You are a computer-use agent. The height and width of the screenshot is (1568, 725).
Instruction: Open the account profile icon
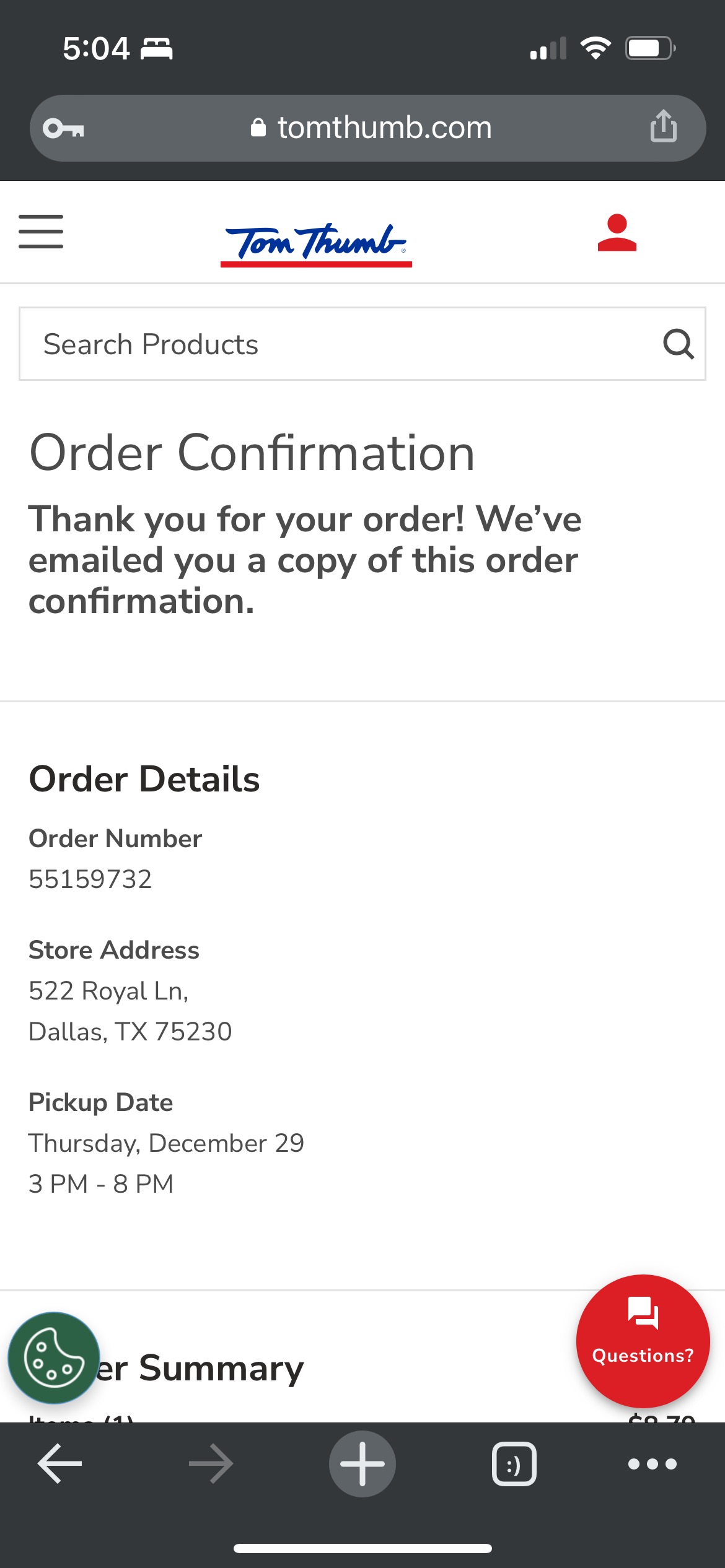617,233
